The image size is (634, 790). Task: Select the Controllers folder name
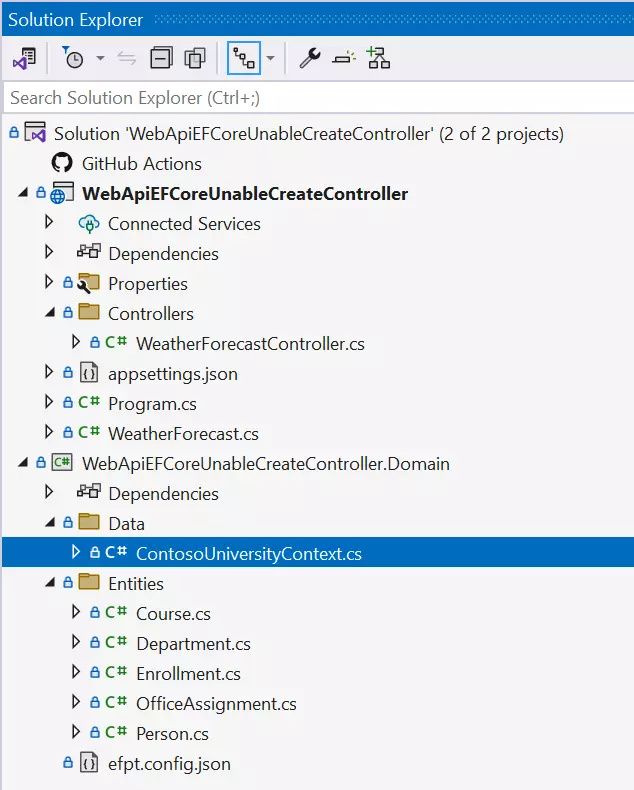151,314
